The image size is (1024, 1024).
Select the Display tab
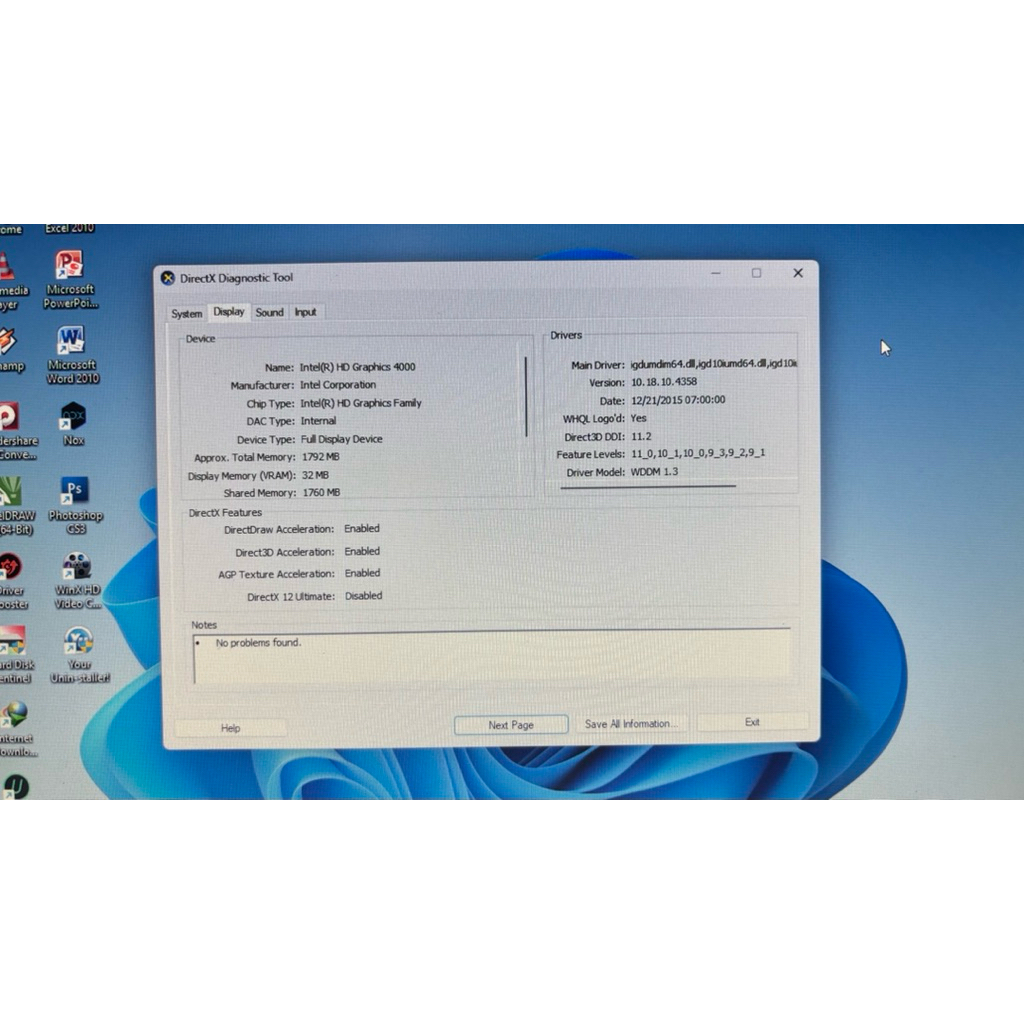(229, 312)
